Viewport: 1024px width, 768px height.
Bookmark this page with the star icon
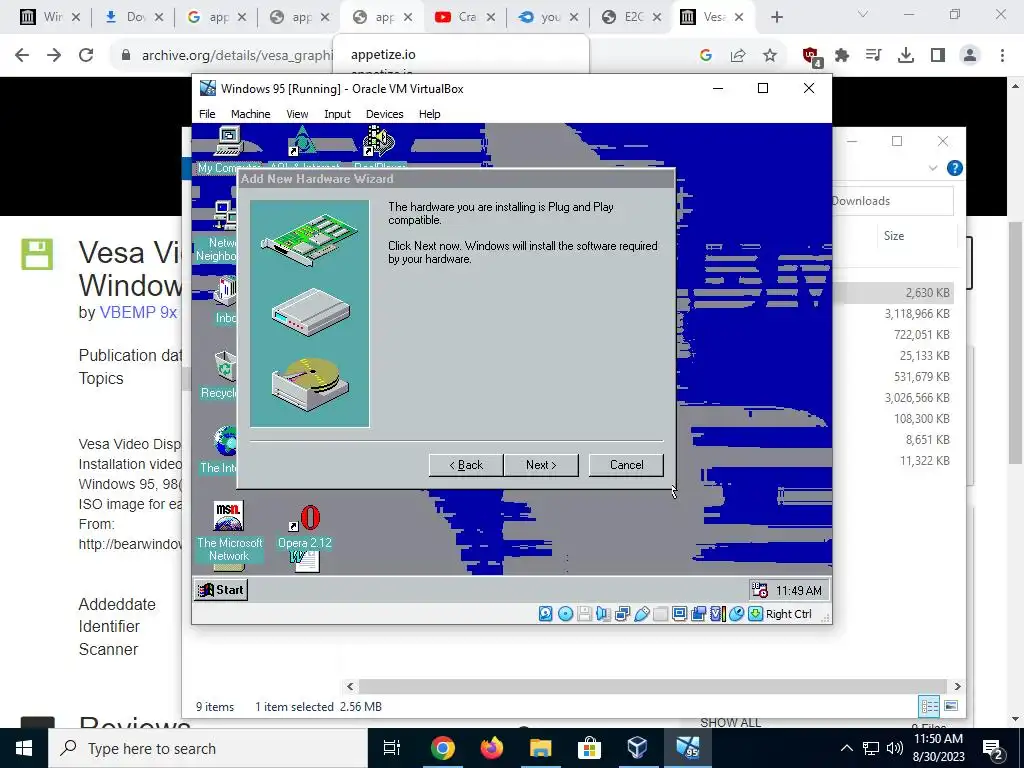click(770, 56)
